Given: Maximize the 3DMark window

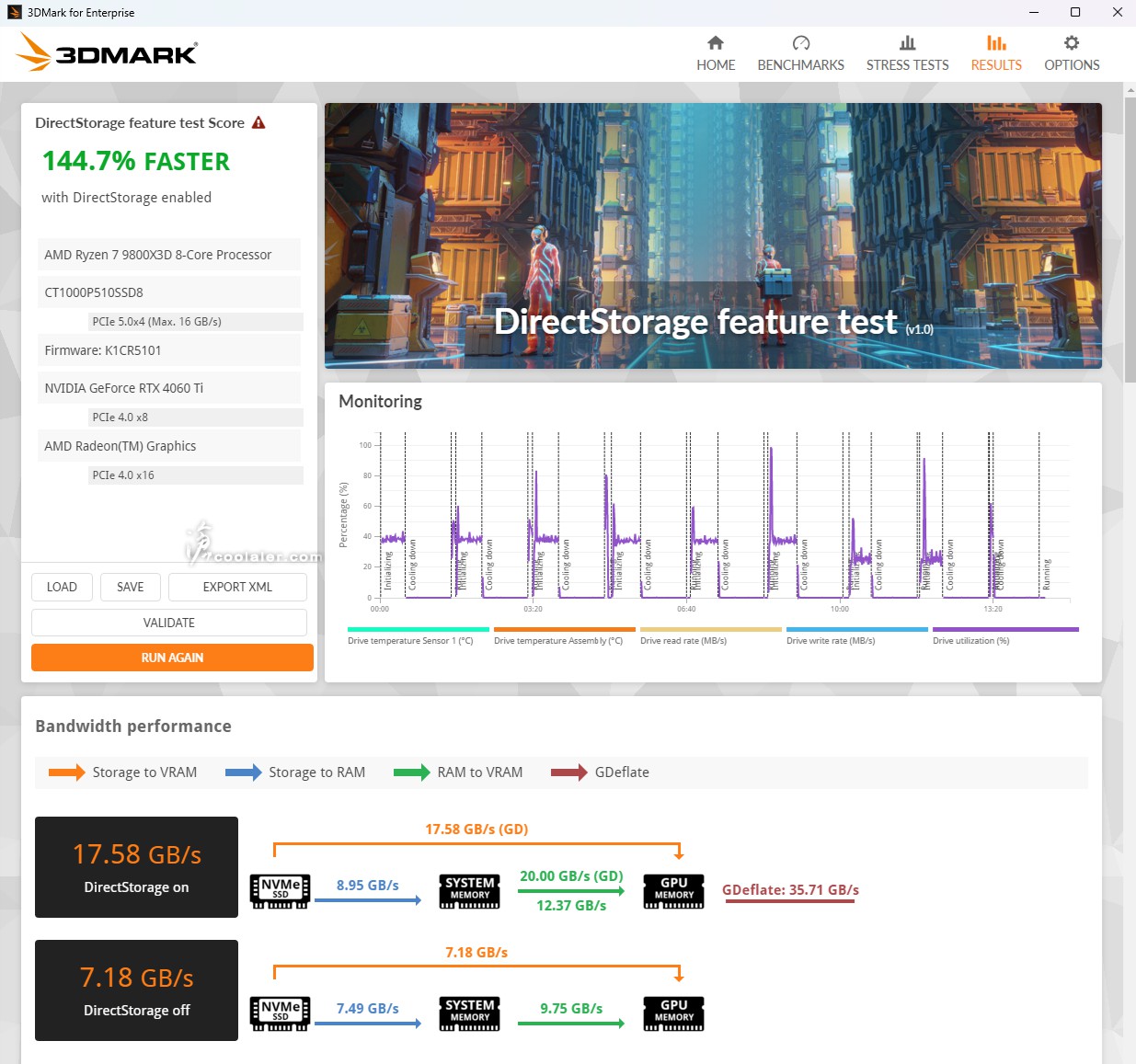Looking at the screenshot, I should click(1075, 12).
